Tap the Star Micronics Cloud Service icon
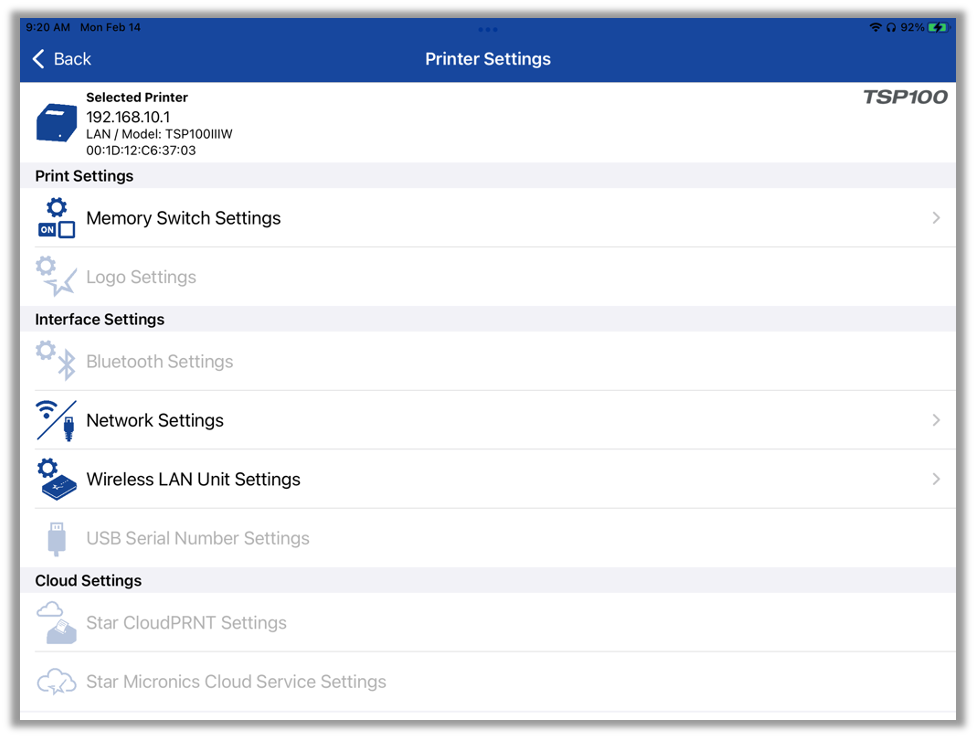The width and height of the screenshot is (976, 738). [x=56, y=682]
